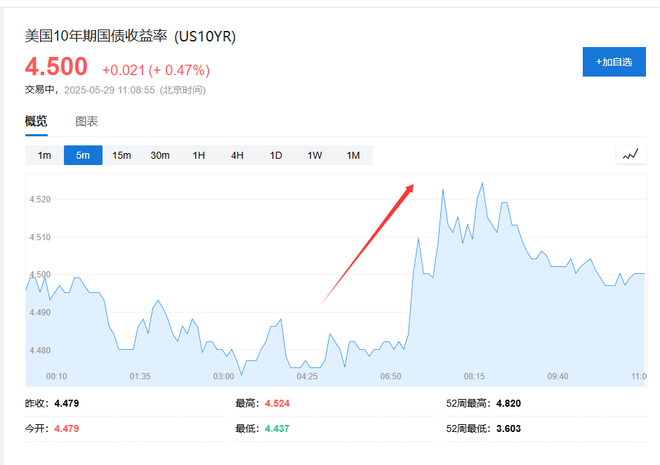Click the 52周最低 value 3.603
Screen dimensions: 660x465
coord(508,428)
